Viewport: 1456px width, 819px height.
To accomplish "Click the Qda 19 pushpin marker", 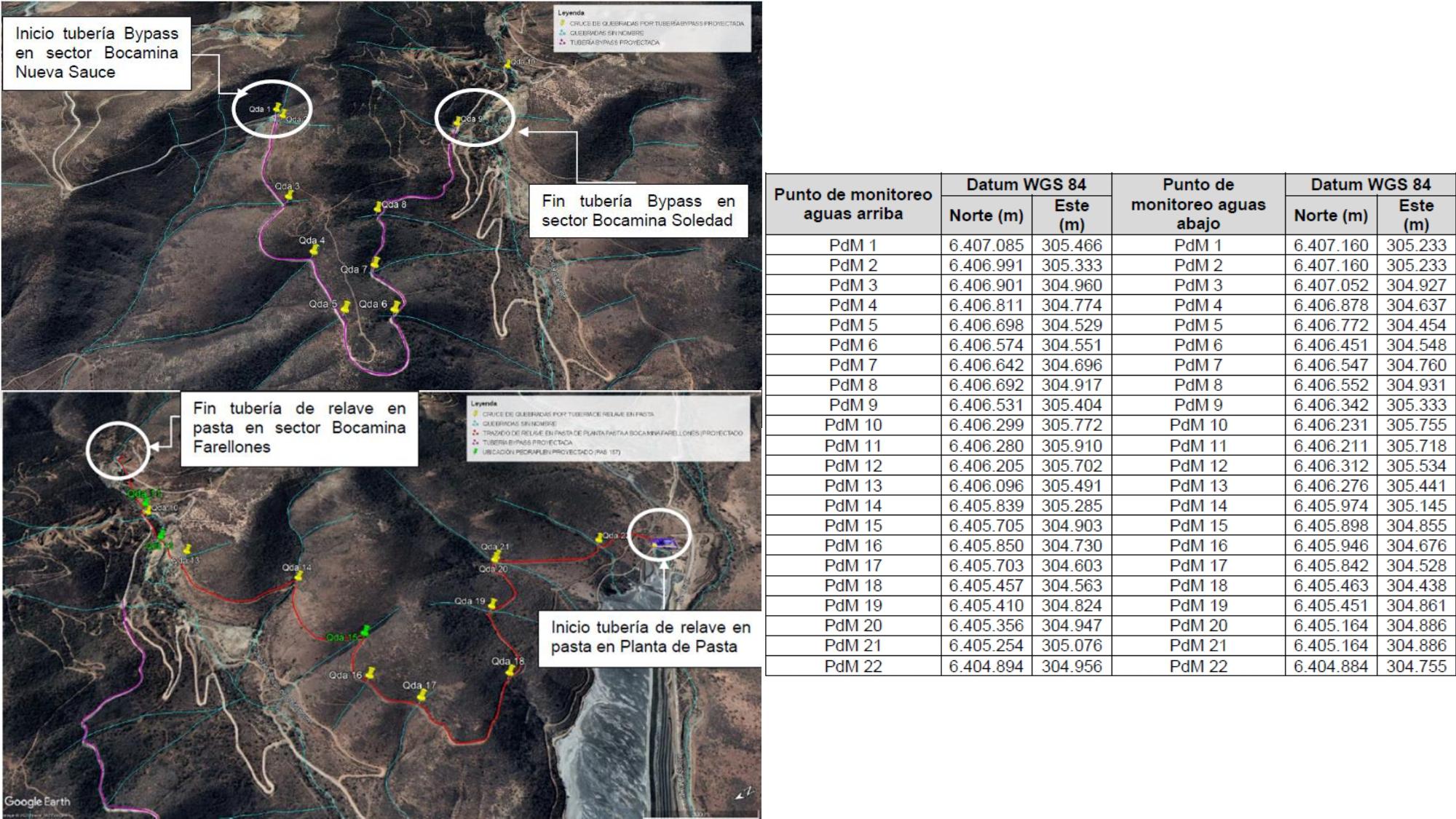I will click(493, 604).
